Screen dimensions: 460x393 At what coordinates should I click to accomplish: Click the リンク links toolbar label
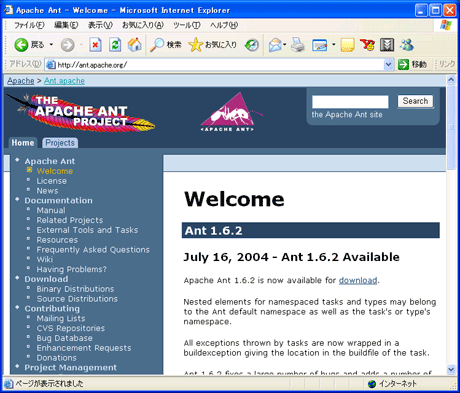click(446, 64)
